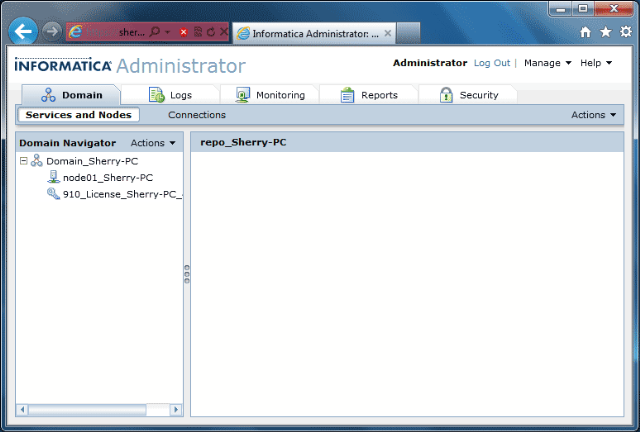Click the browser Back arrow button

(23, 31)
